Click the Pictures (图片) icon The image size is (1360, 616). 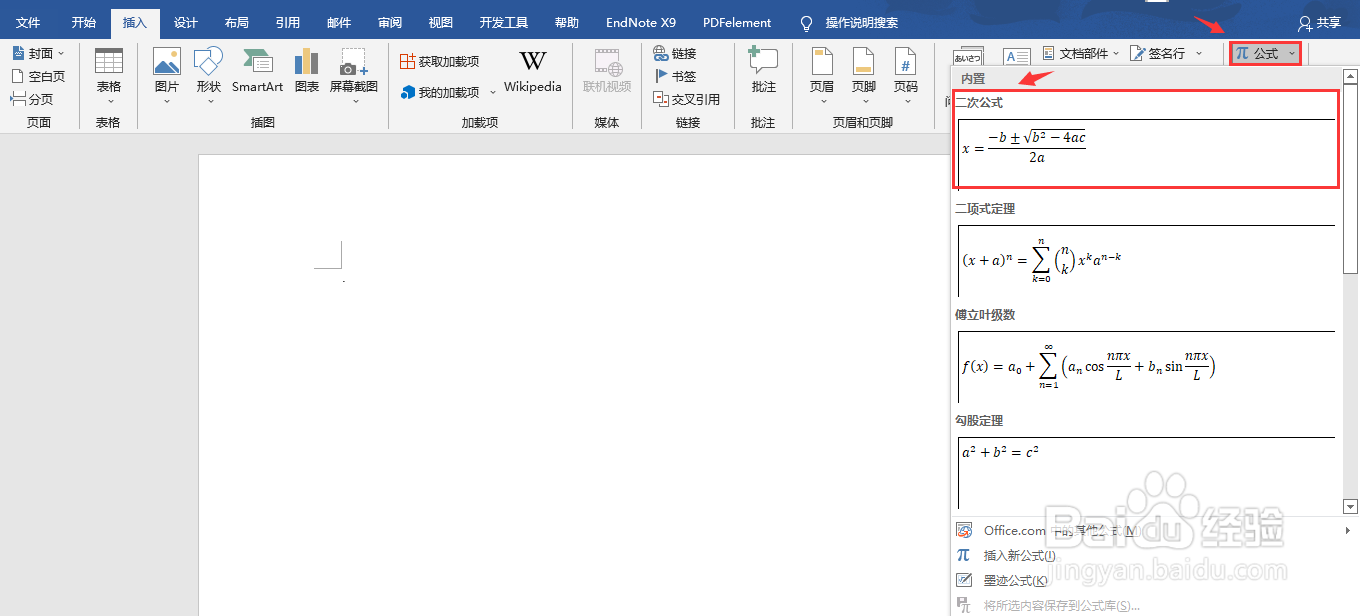tap(167, 62)
